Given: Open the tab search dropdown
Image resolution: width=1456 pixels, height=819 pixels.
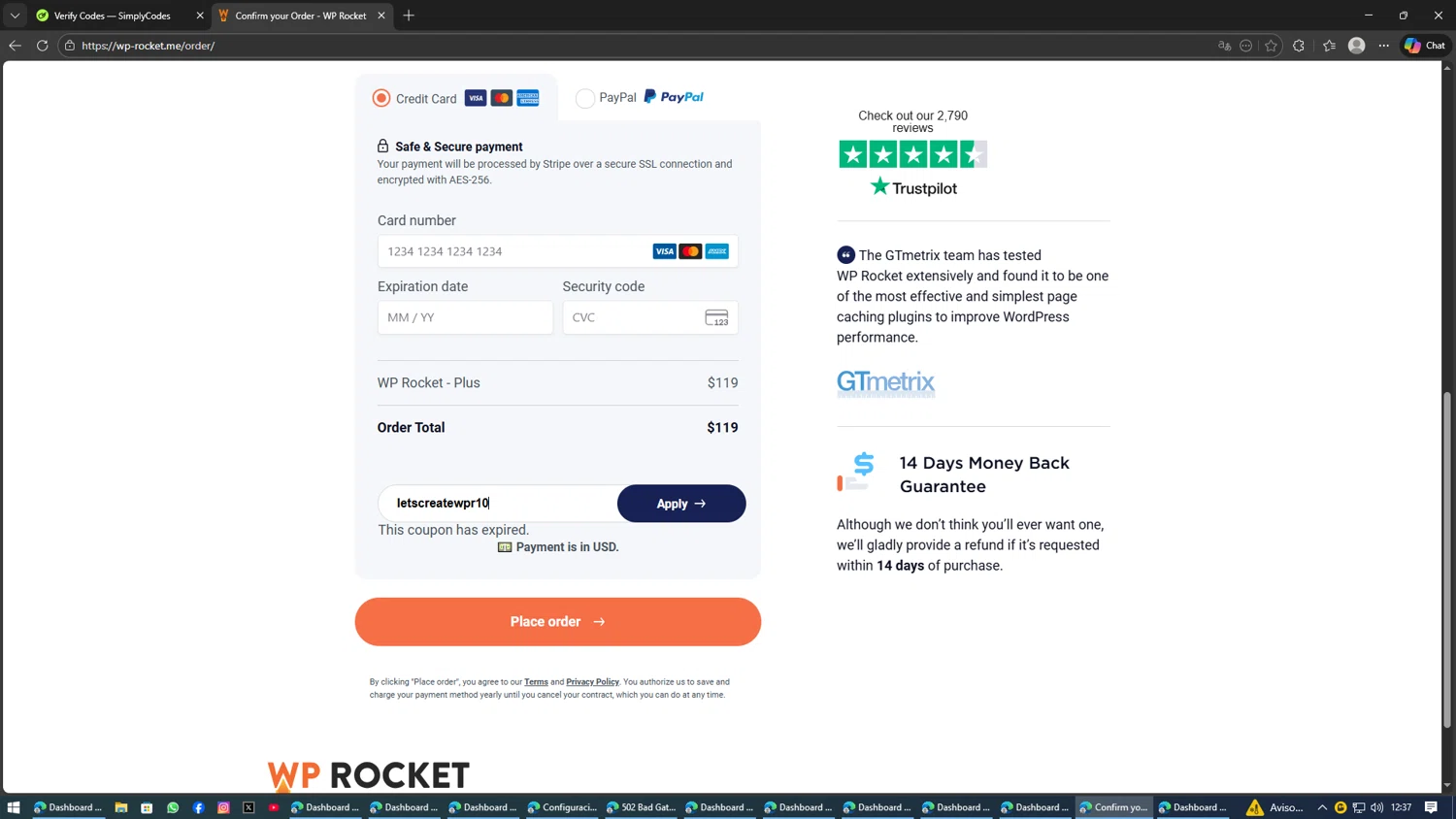Looking at the screenshot, I should (x=15, y=16).
